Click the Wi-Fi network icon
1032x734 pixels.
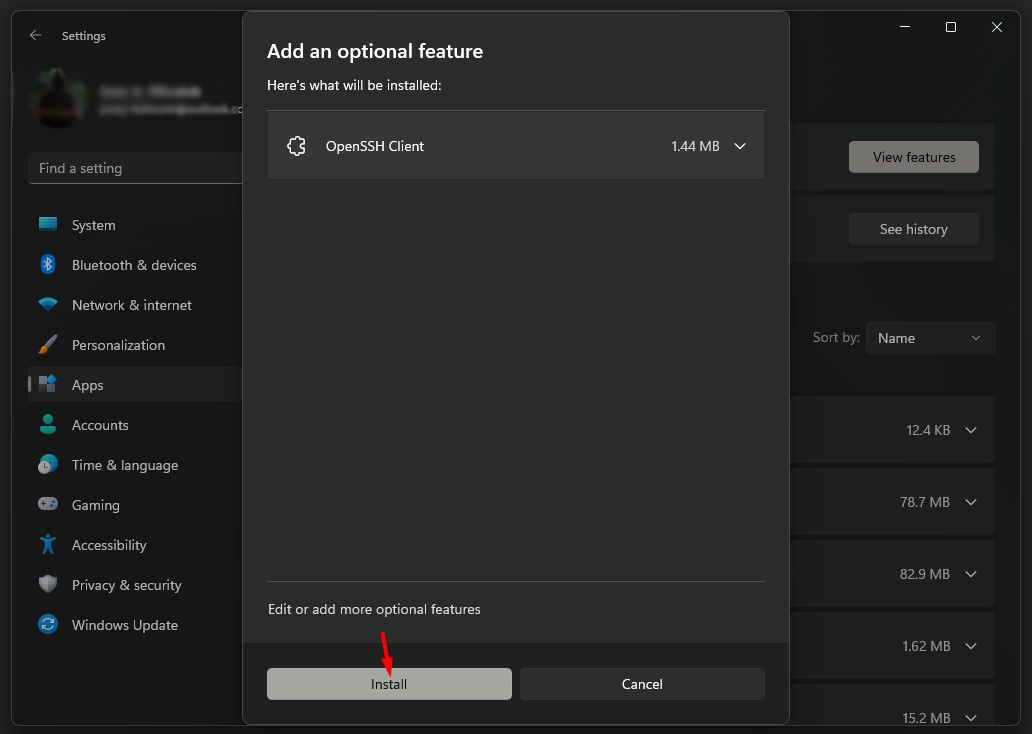pos(48,304)
